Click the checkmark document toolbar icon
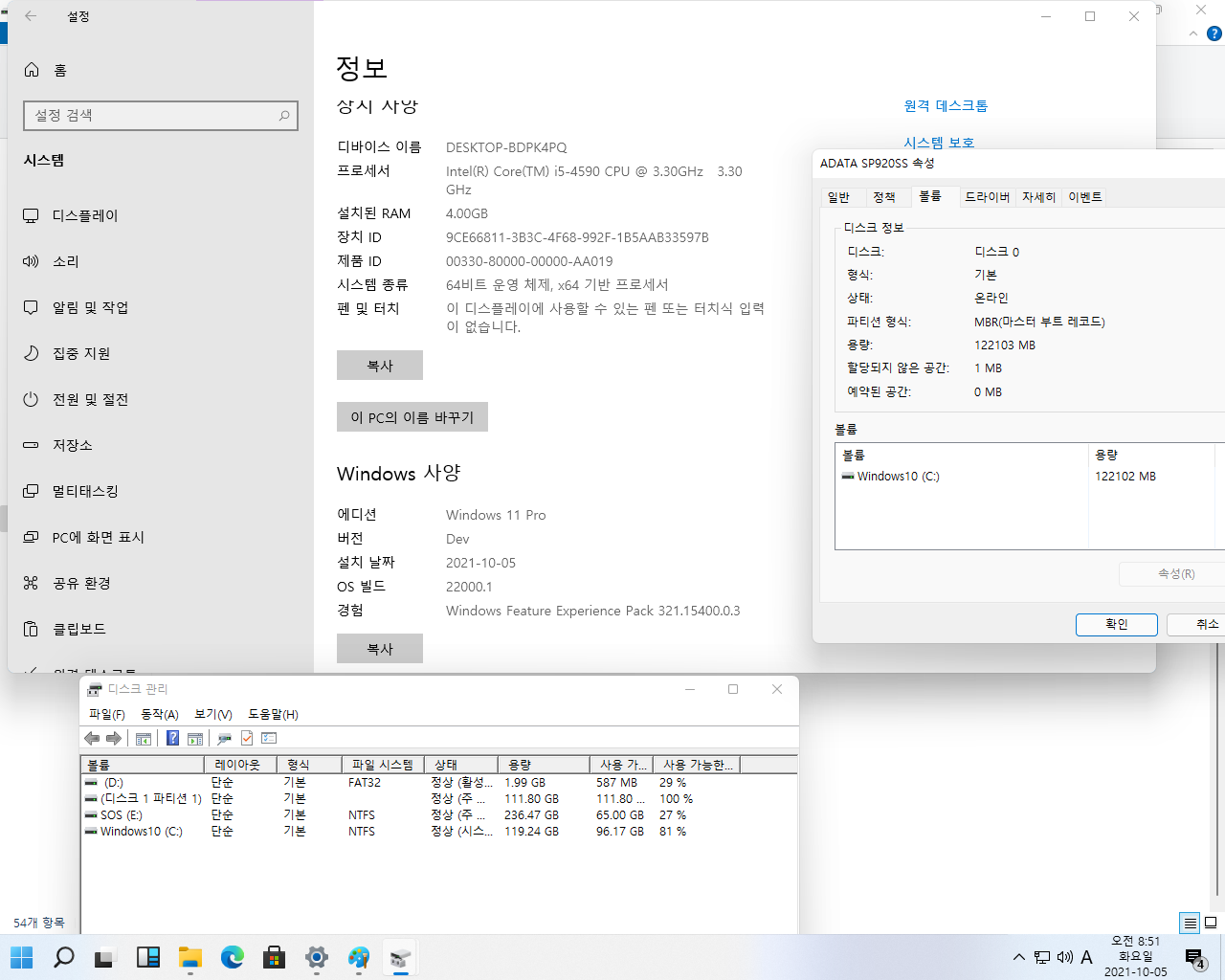 point(247,738)
